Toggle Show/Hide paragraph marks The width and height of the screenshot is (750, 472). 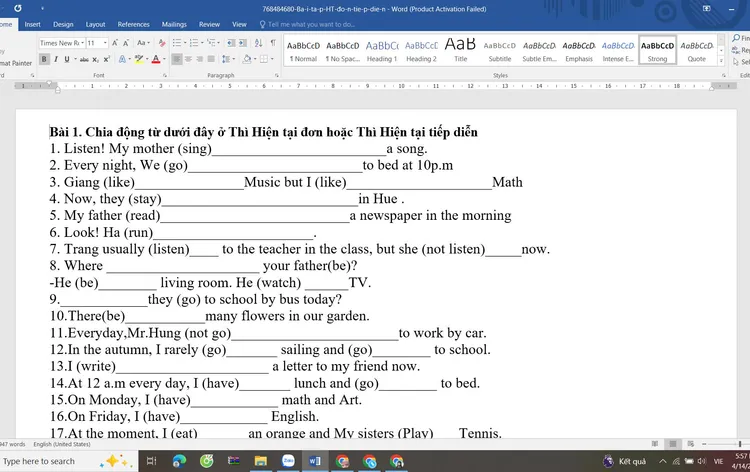pos(273,43)
